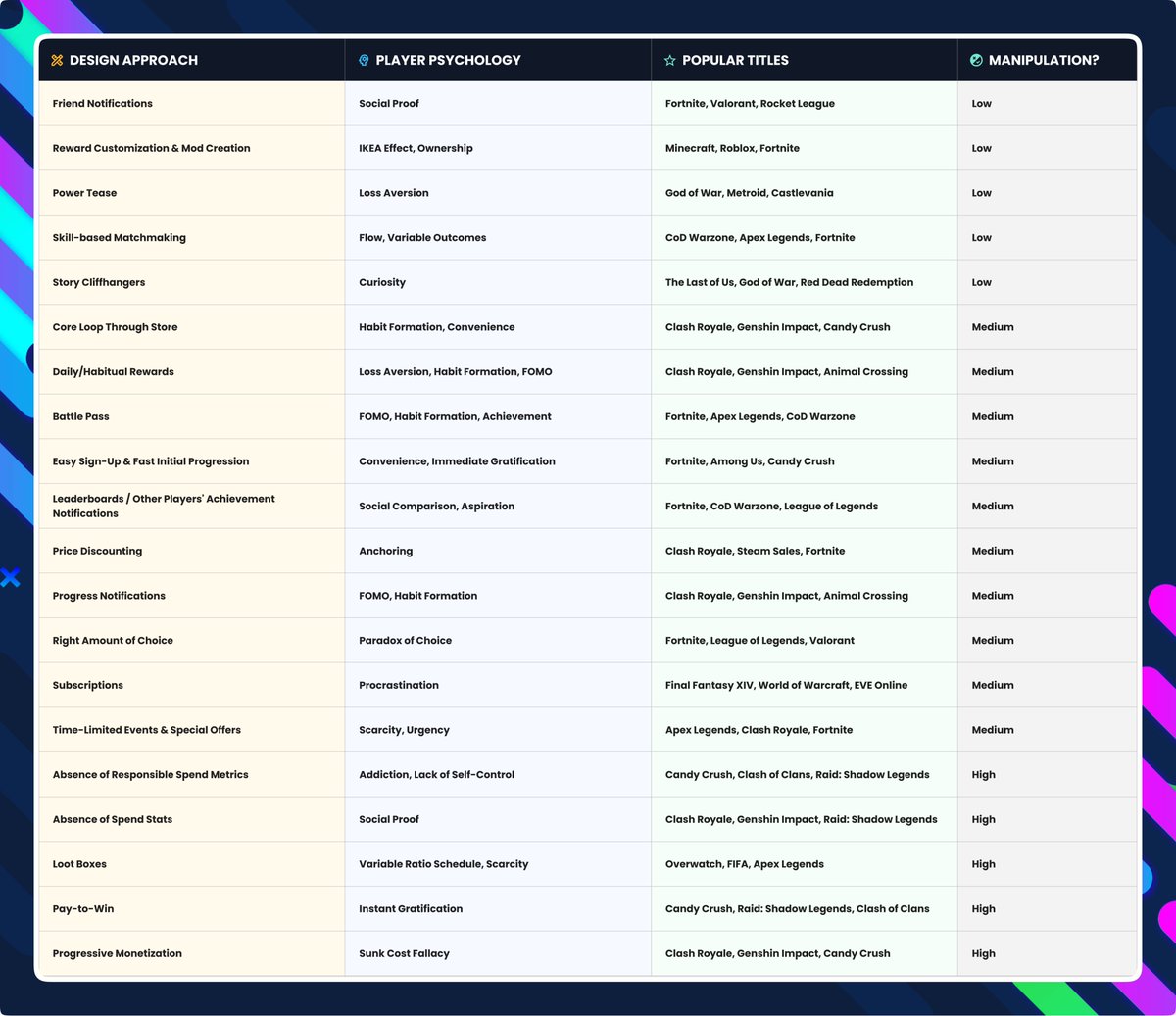The image size is (1176, 1016).
Task: Select the 'Daily/Habitual Rewards' cell
Action: click(x=192, y=371)
